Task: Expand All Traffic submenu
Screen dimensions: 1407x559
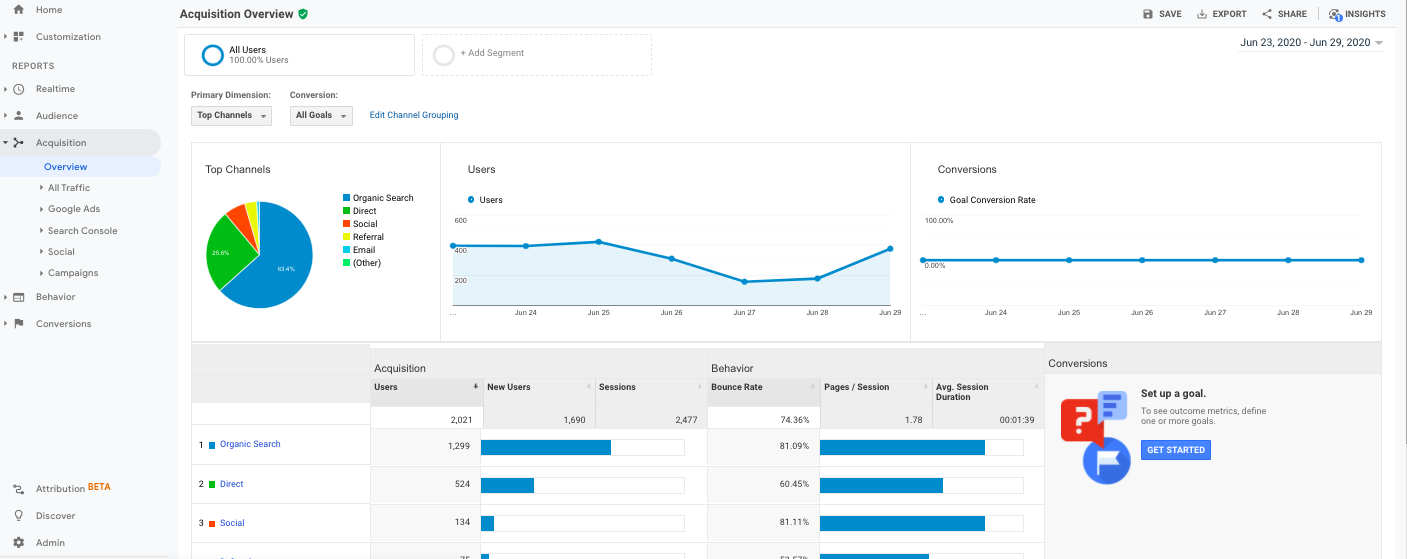Action: pos(68,188)
